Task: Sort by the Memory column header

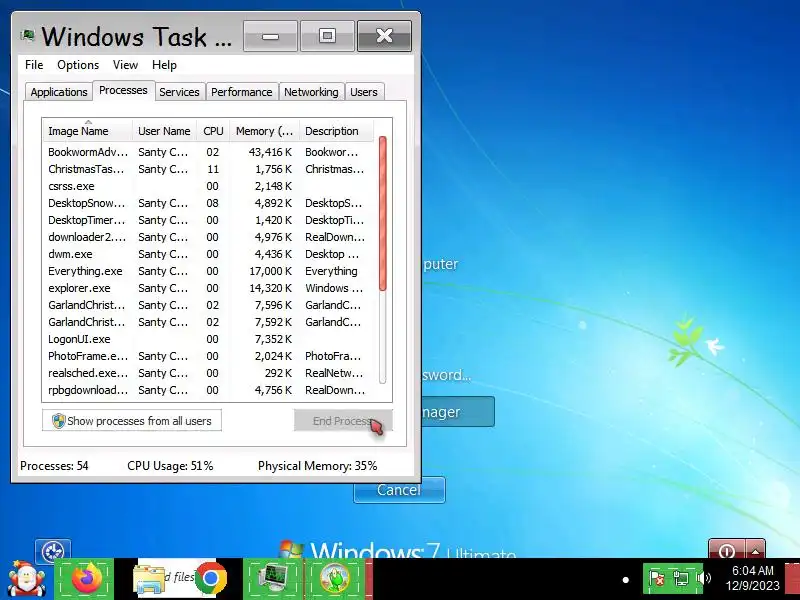Action: pos(264,131)
